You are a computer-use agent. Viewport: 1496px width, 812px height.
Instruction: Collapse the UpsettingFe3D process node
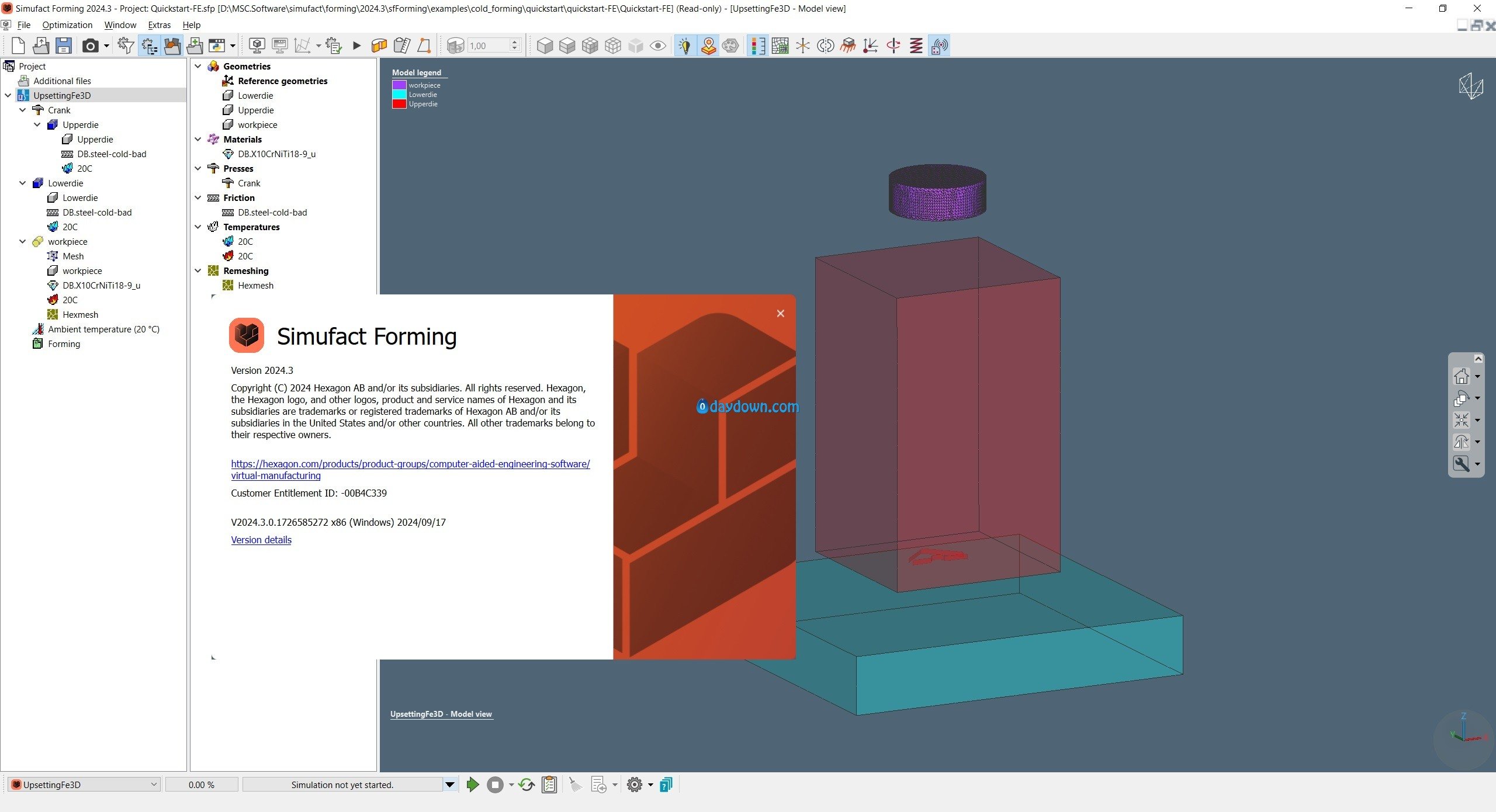pos(8,95)
